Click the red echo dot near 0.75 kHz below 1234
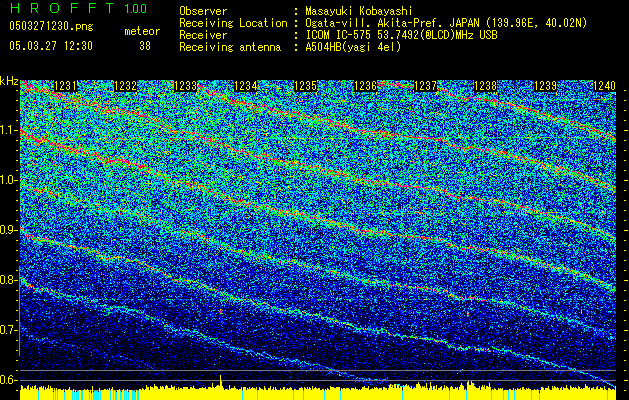The image size is (629, 400). click(221, 311)
